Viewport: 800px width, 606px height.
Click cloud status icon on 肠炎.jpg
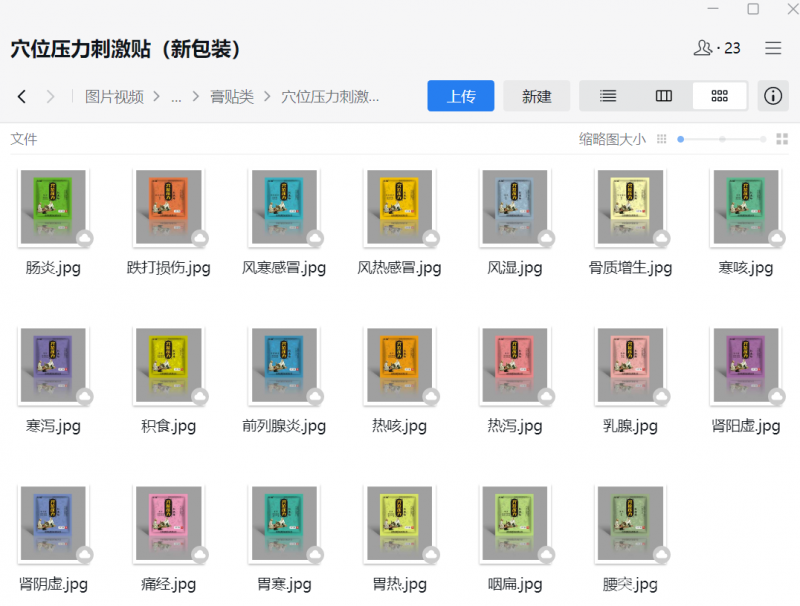(85, 238)
